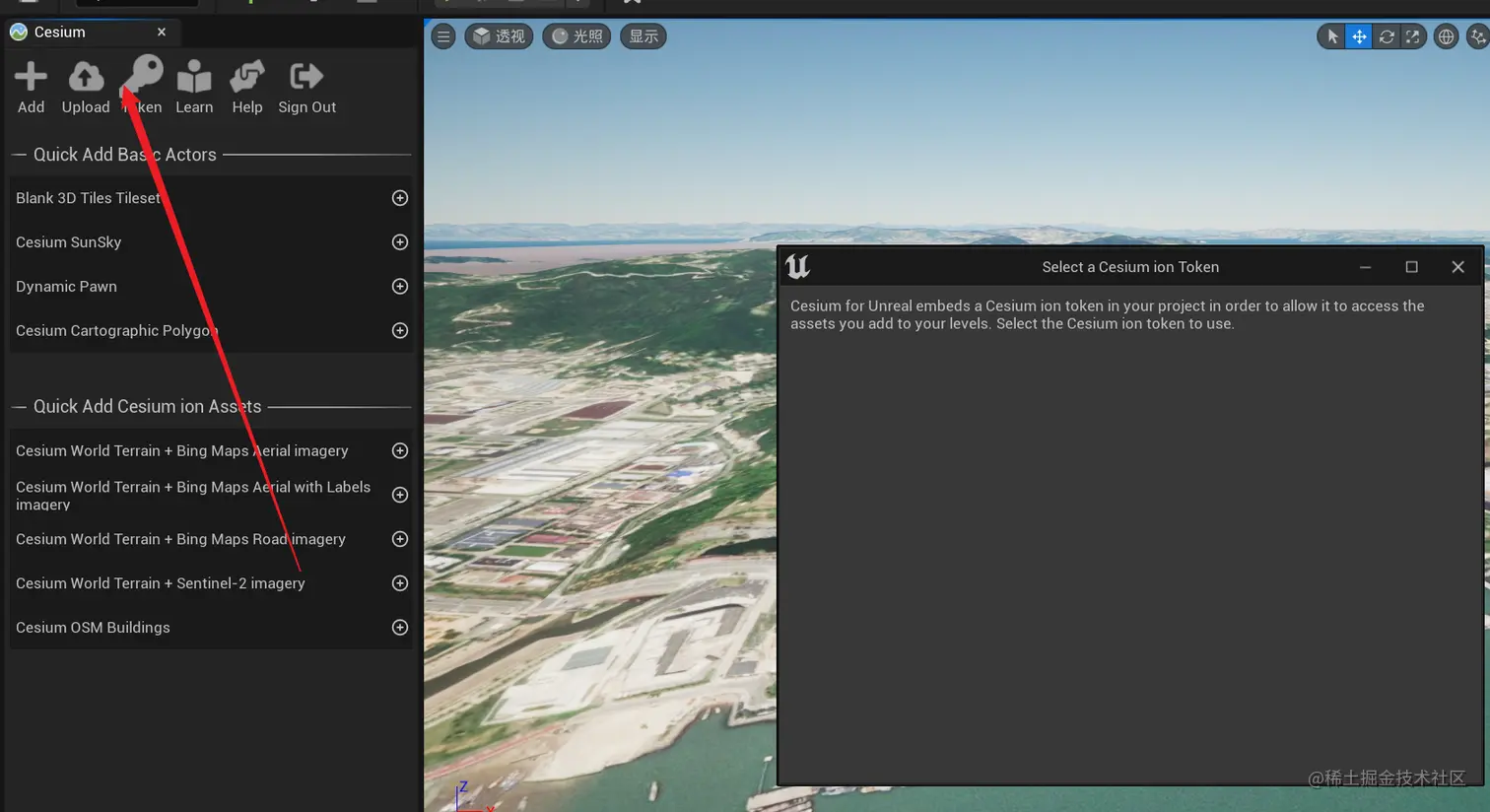
Task: Activate the select mode arrow tool in the viewport
Action: tap(1332, 36)
